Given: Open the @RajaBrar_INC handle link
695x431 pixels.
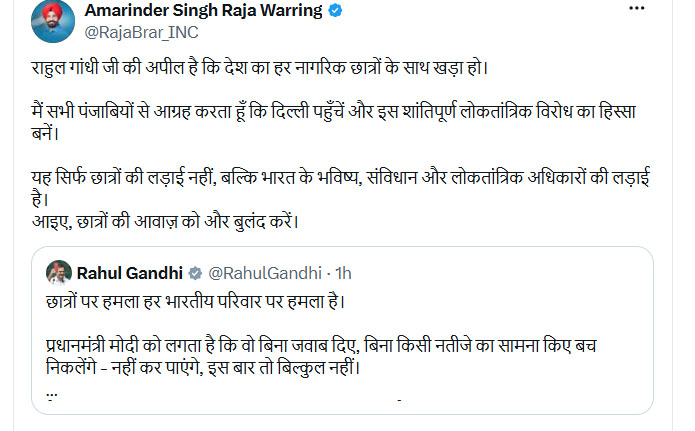Looking at the screenshot, I should point(141,32).
